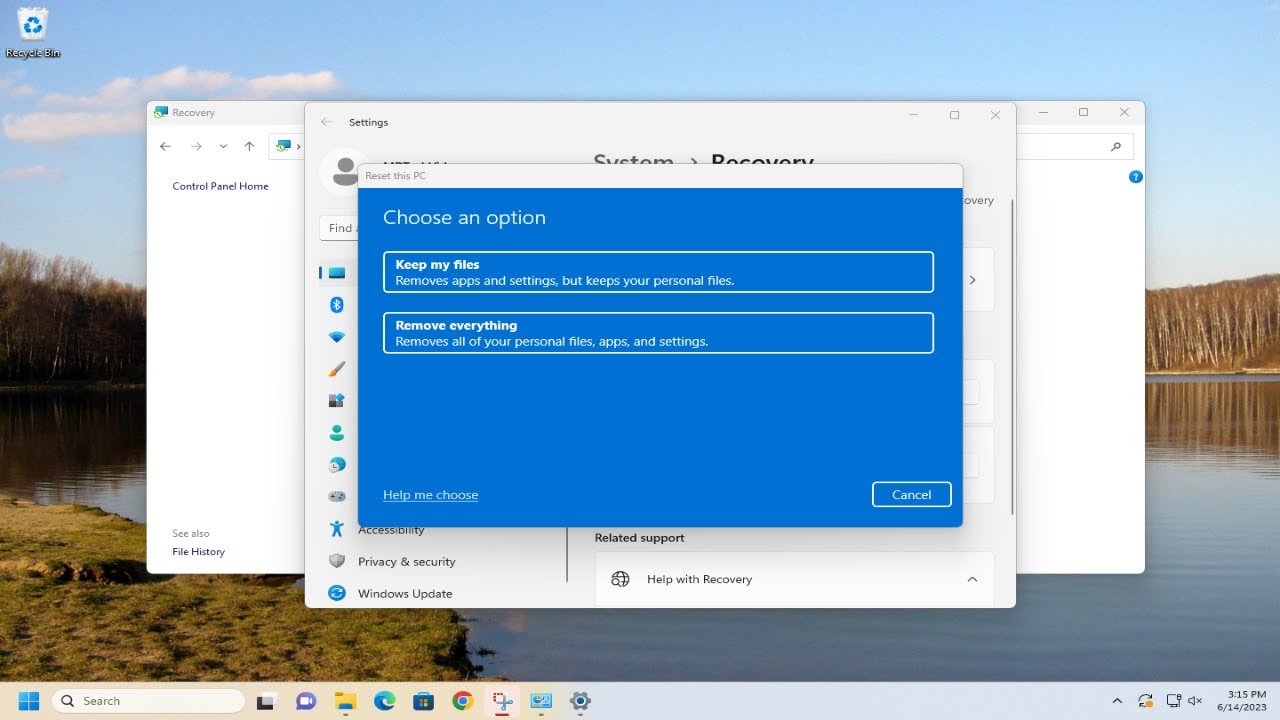Open Control Panel Home link

220,186
